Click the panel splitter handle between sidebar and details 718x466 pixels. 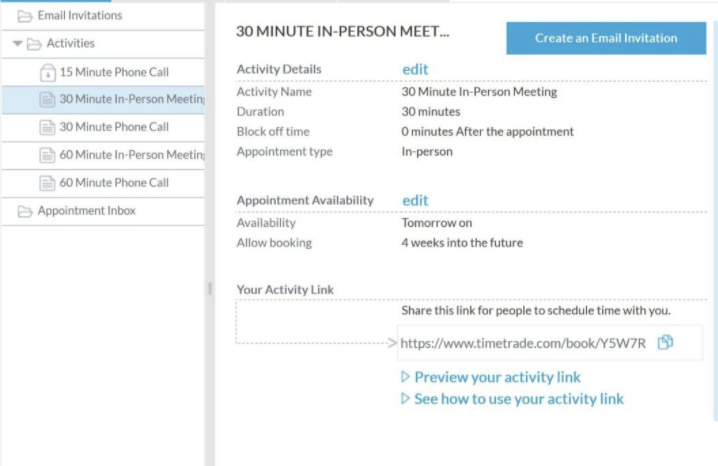pyautogui.click(x=210, y=288)
